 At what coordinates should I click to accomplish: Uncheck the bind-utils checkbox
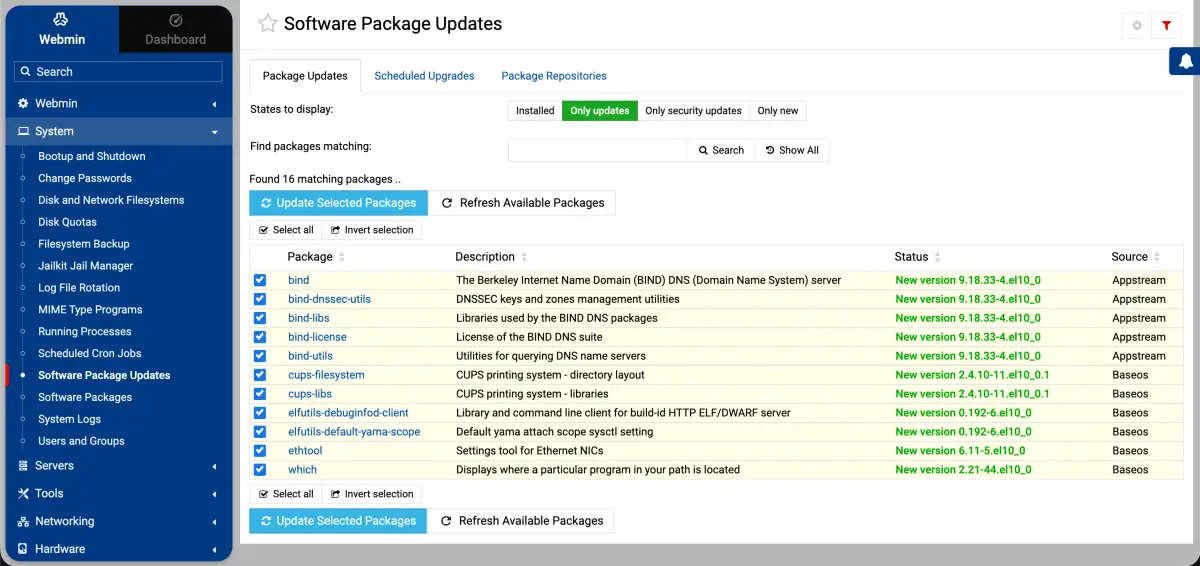coord(260,356)
